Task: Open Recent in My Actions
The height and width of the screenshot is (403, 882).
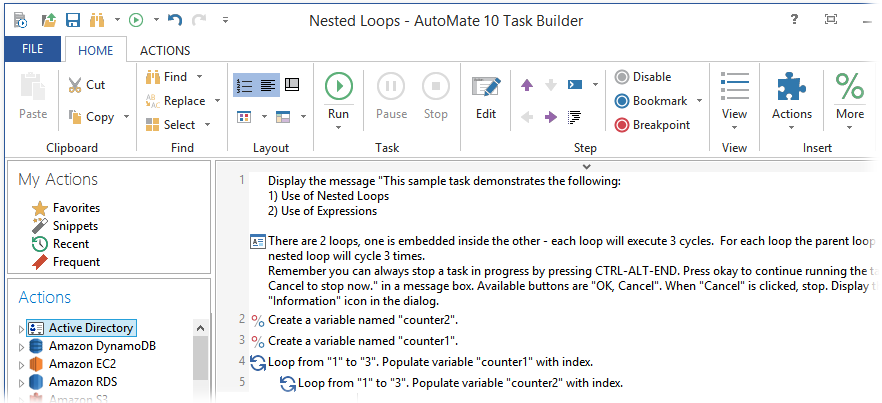Action: (x=60, y=244)
